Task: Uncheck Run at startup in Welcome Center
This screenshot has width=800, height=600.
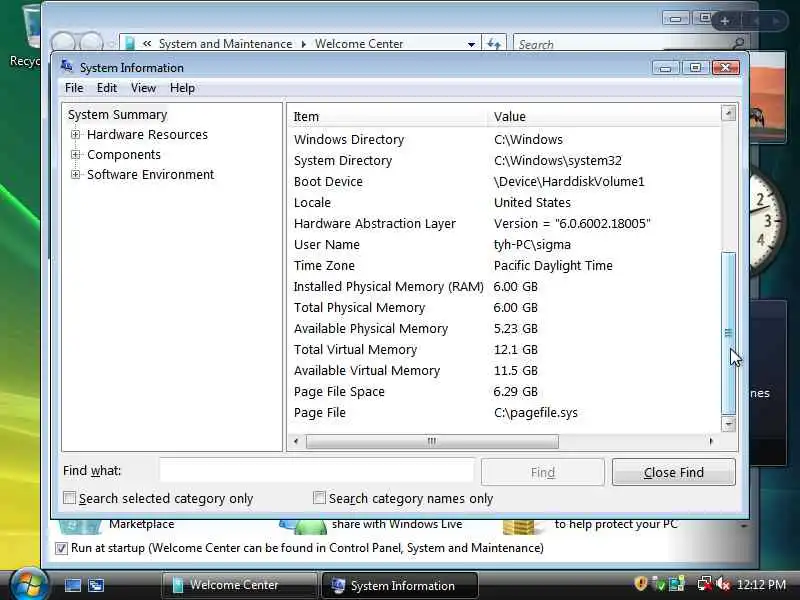Action: click(61, 548)
